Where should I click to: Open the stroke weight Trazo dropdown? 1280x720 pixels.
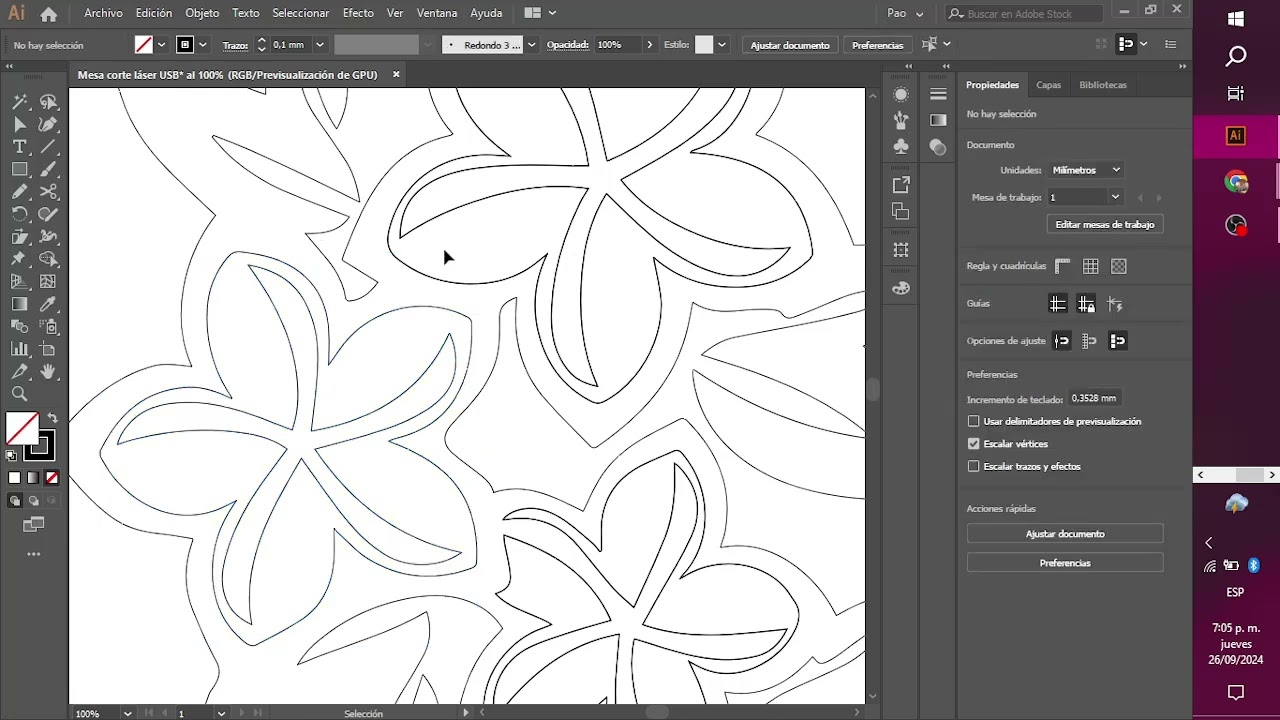[320, 45]
